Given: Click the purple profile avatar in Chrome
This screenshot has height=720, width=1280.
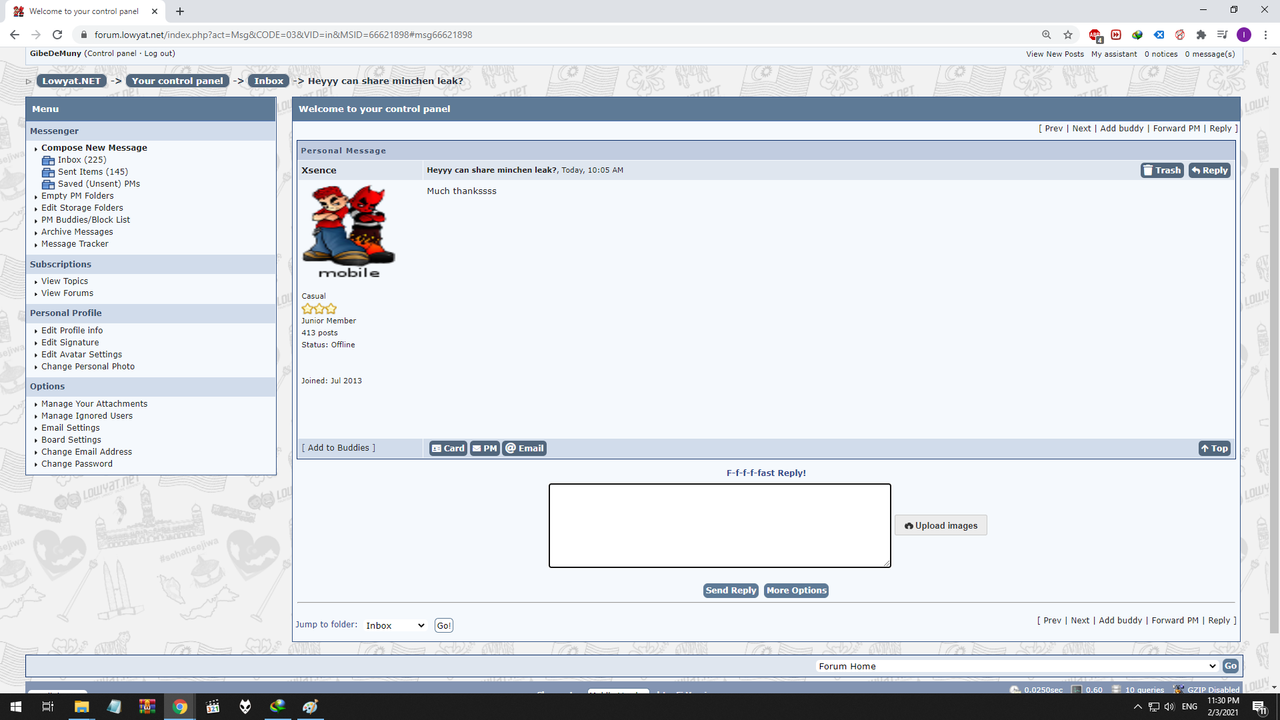Looking at the screenshot, I should click(x=1244, y=34).
